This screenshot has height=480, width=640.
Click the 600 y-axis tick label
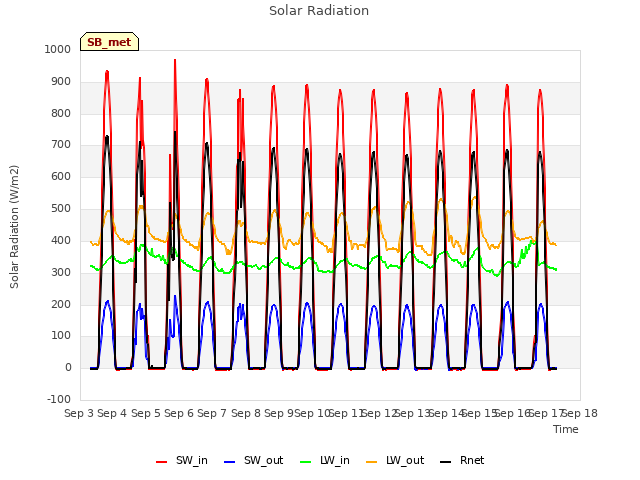pos(61,176)
